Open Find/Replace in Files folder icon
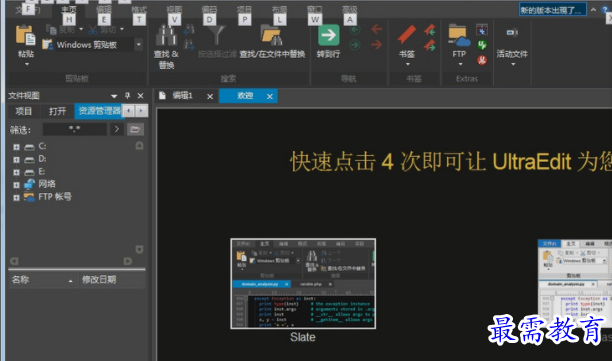The width and height of the screenshot is (612, 361). [x=272, y=36]
